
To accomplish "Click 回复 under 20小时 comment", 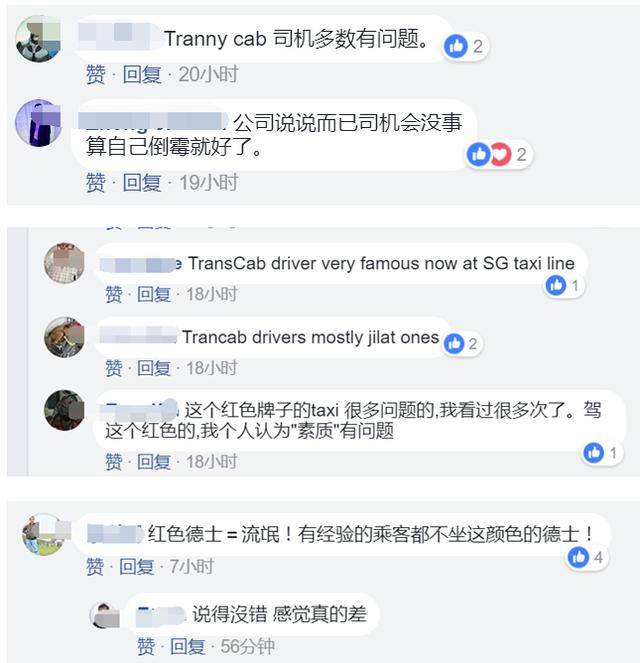I will pyautogui.click(x=142, y=74).
